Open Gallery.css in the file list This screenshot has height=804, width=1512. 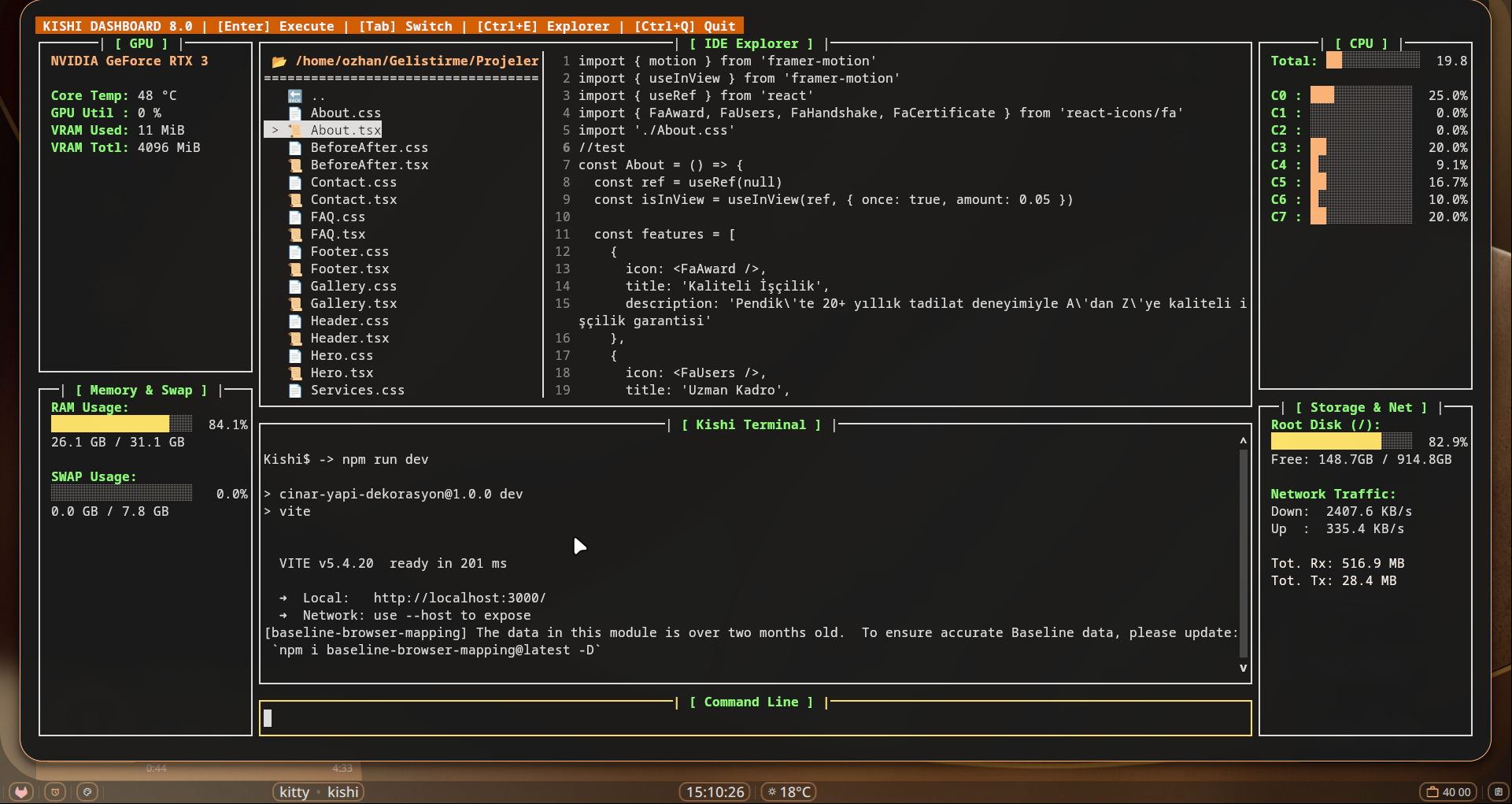353,287
